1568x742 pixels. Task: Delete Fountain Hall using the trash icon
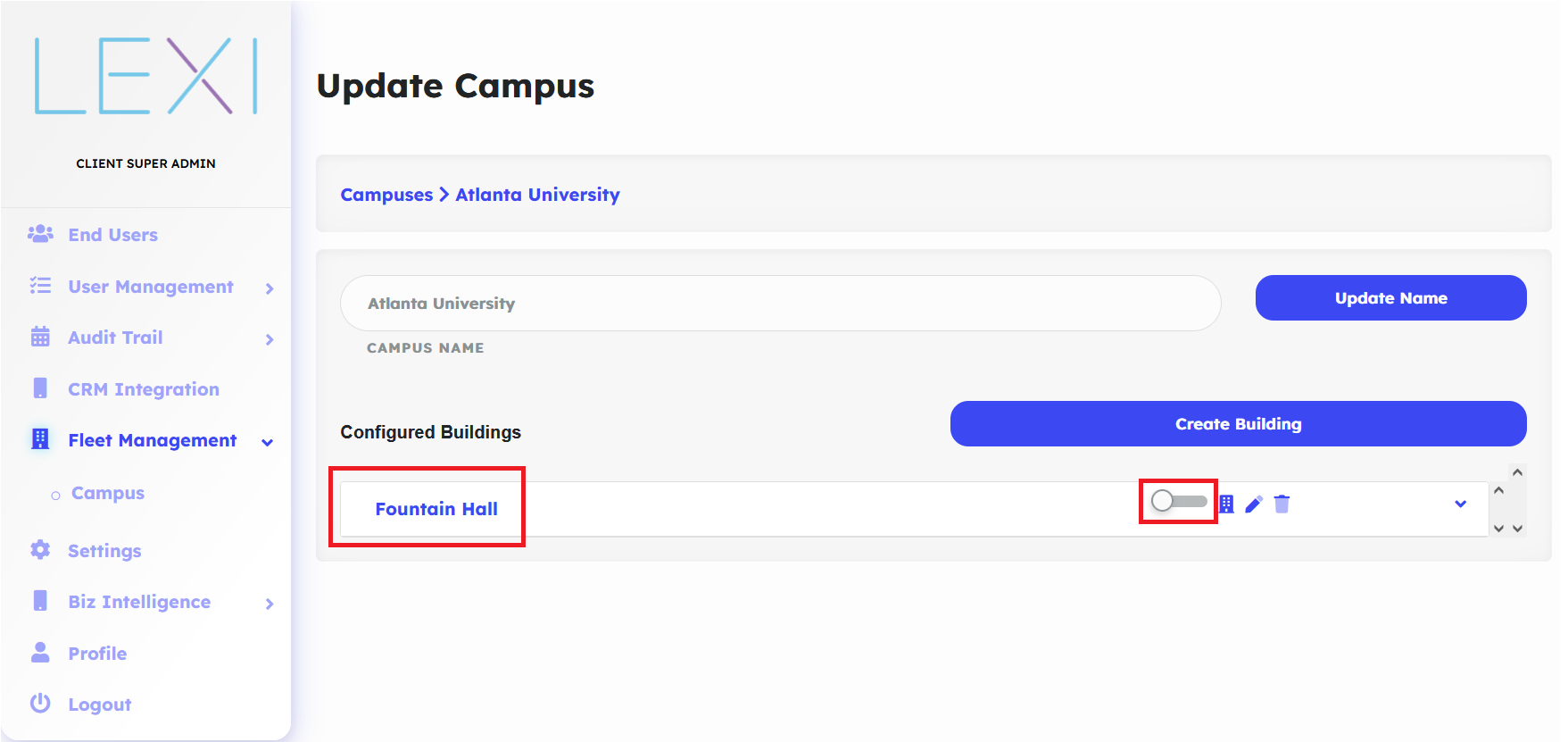click(x=1282, y=504)
